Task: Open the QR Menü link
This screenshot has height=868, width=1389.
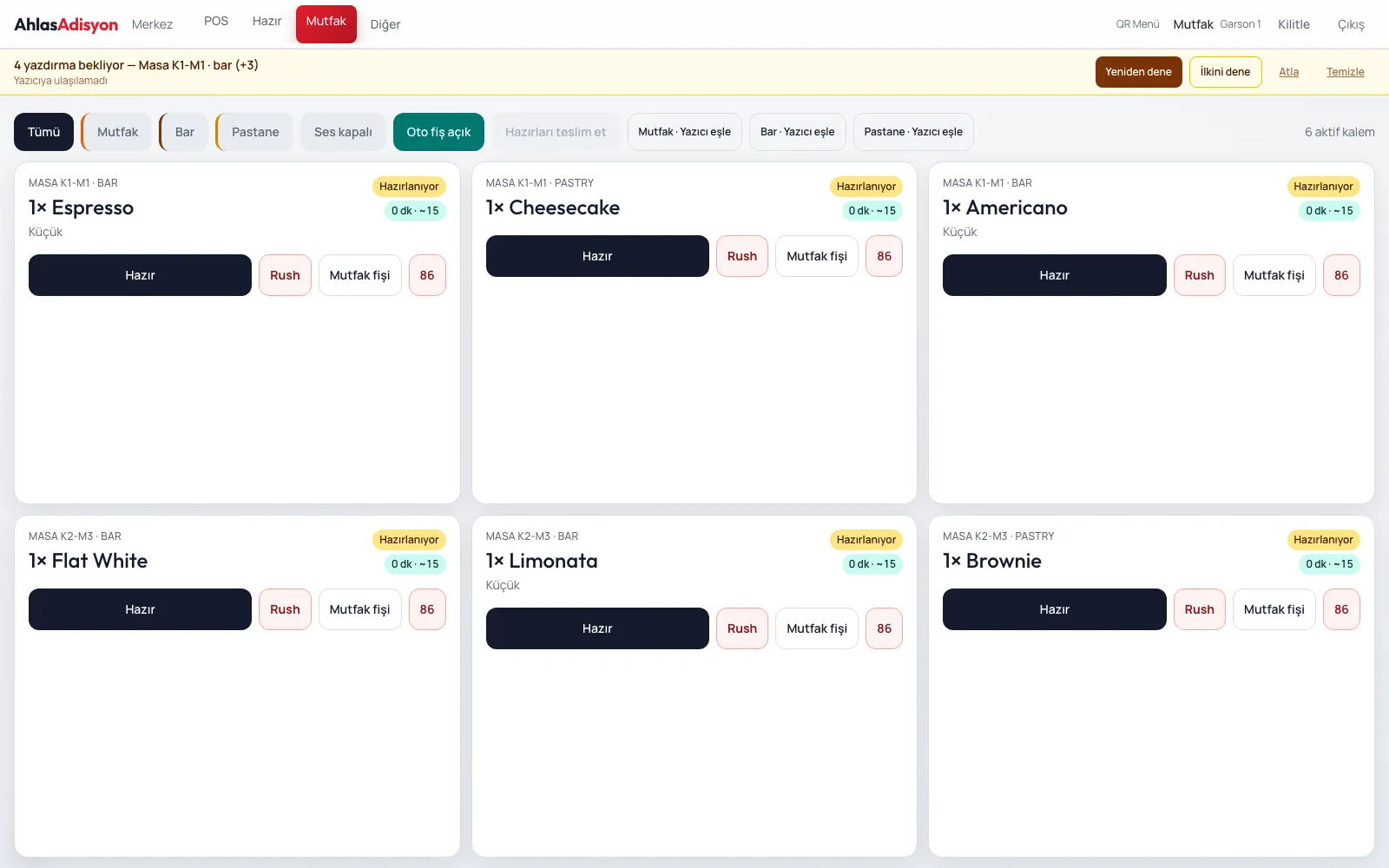Action: (1137, 24)
